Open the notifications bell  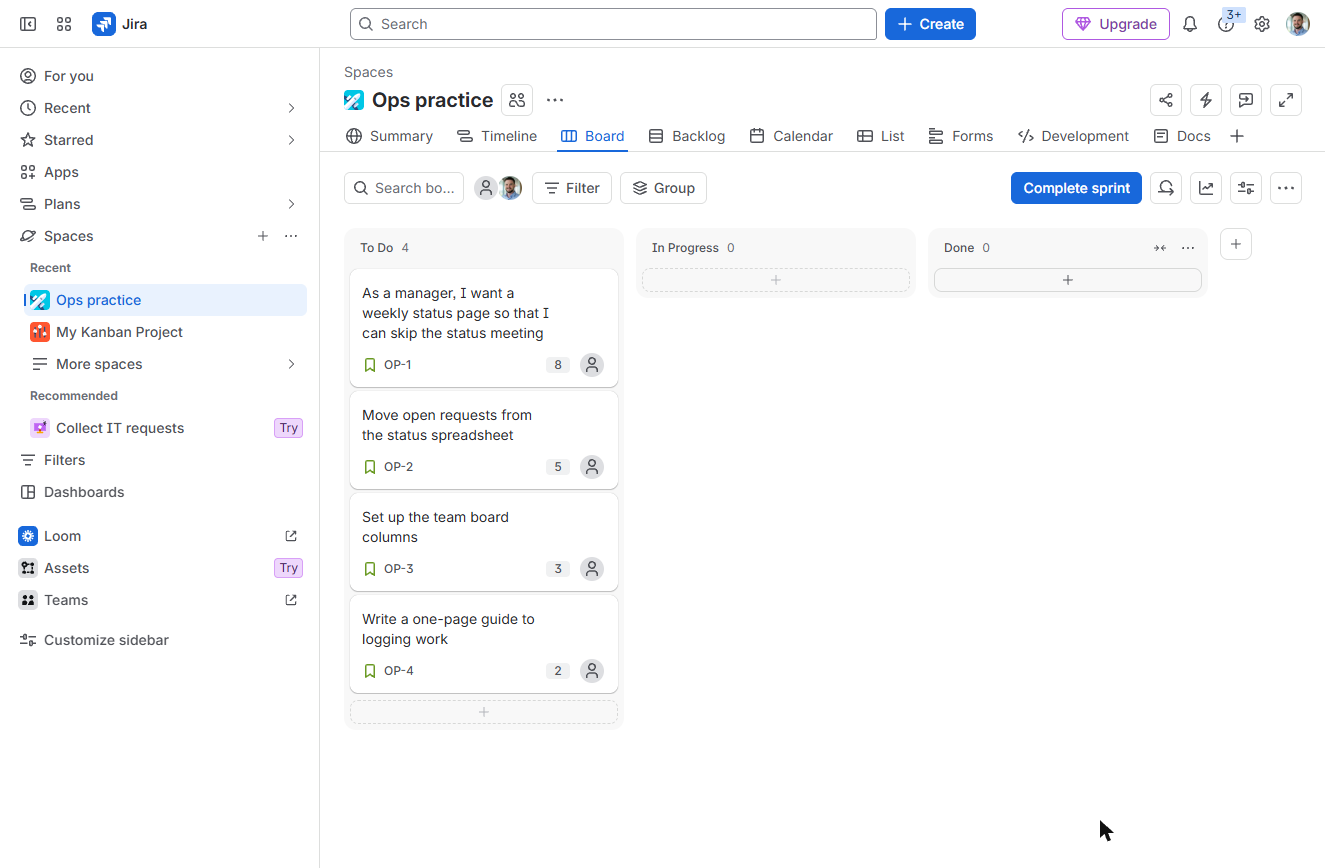[x=1190, y=24]
